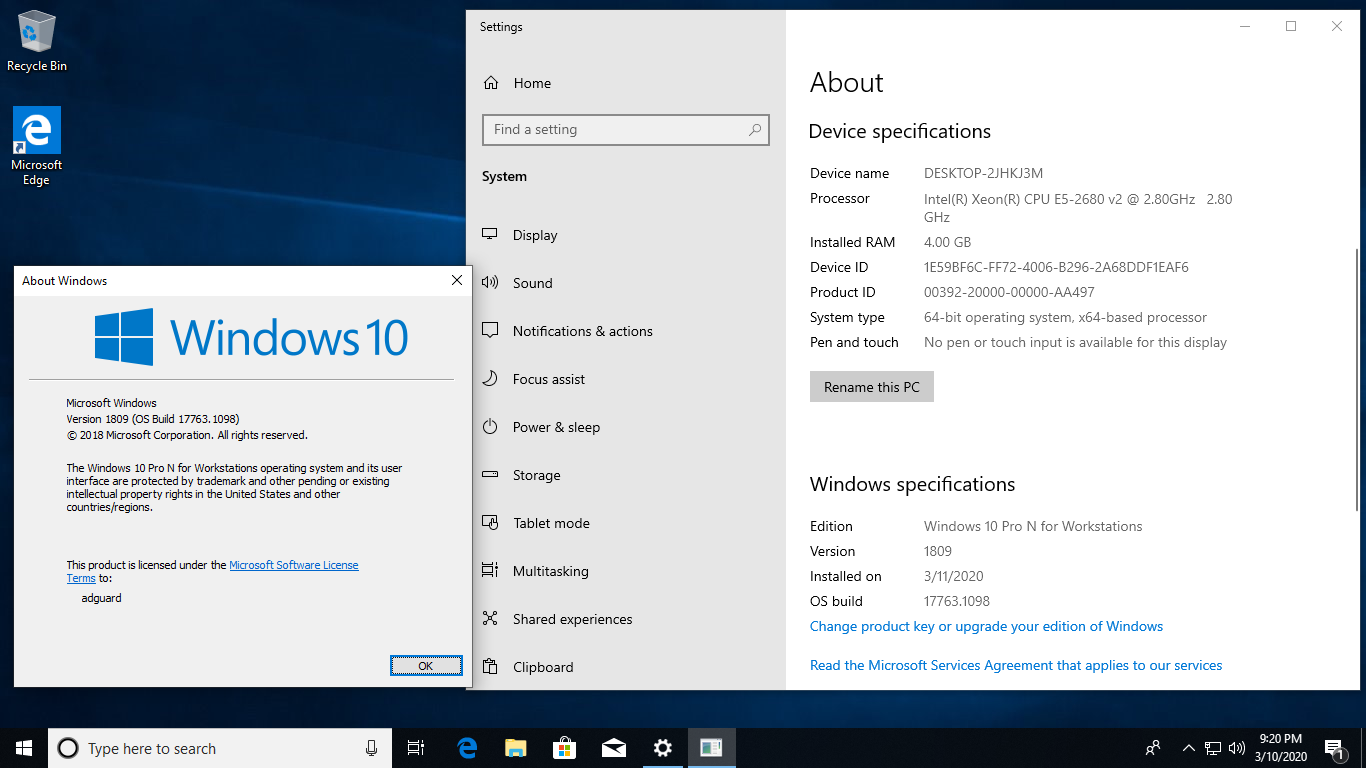Click Change product key or upgrade link
1366x768 pixels.
click(986, 626)
